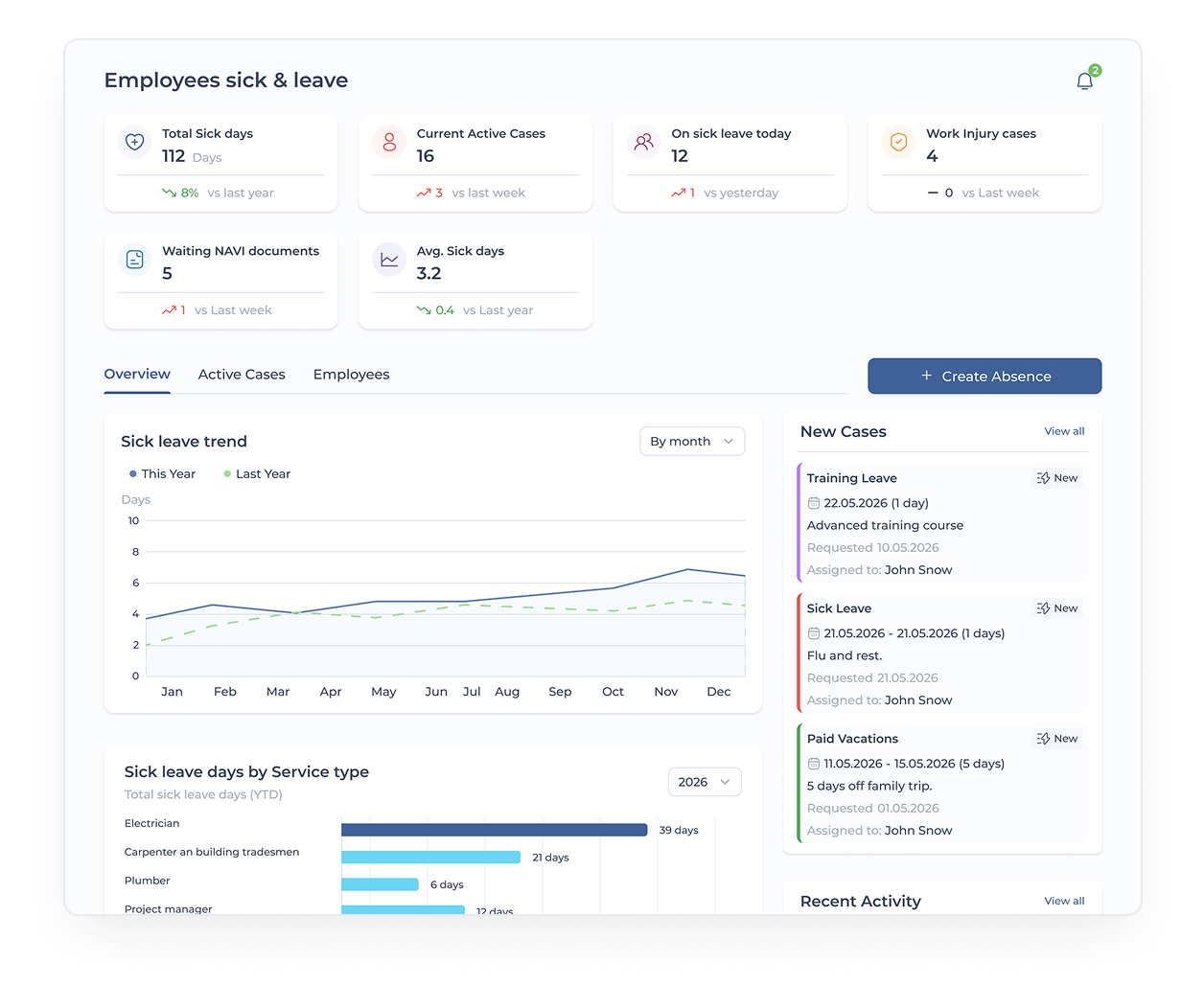Click the New badge on Paid Vacations

1057,739
